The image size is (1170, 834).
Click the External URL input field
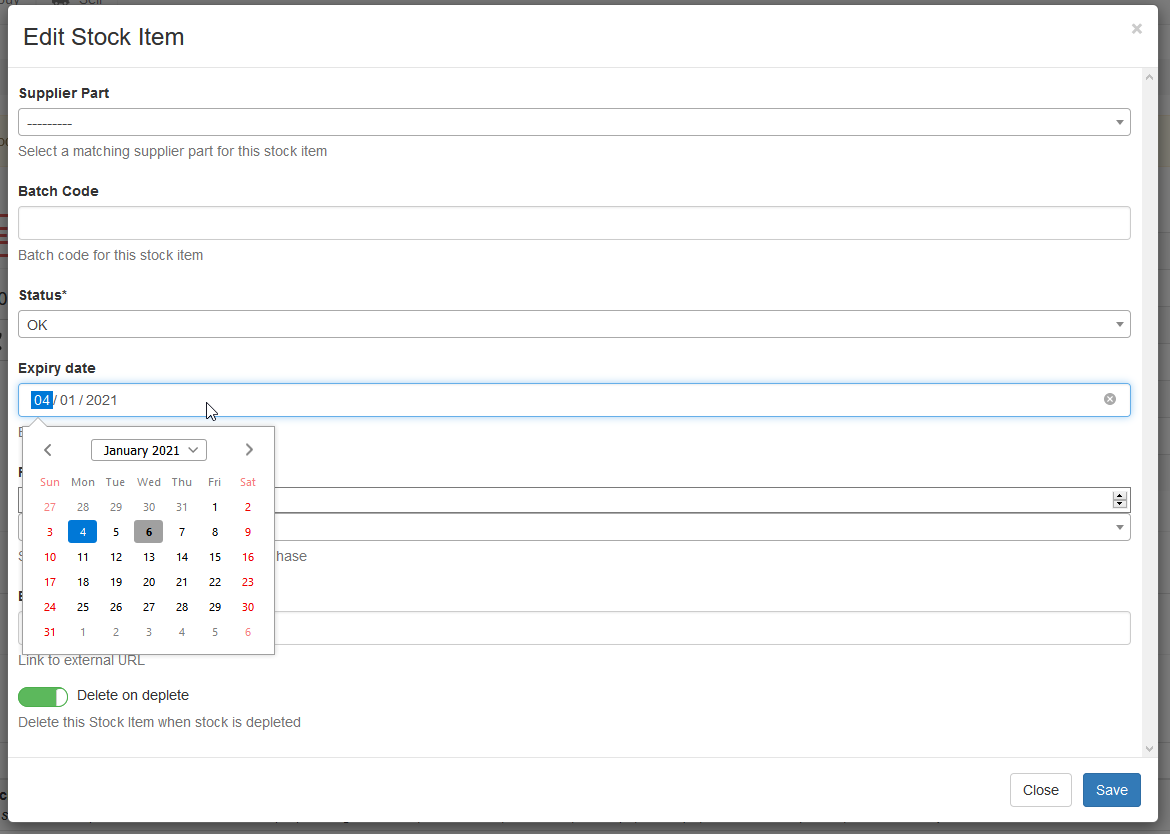tap(700, 628)
